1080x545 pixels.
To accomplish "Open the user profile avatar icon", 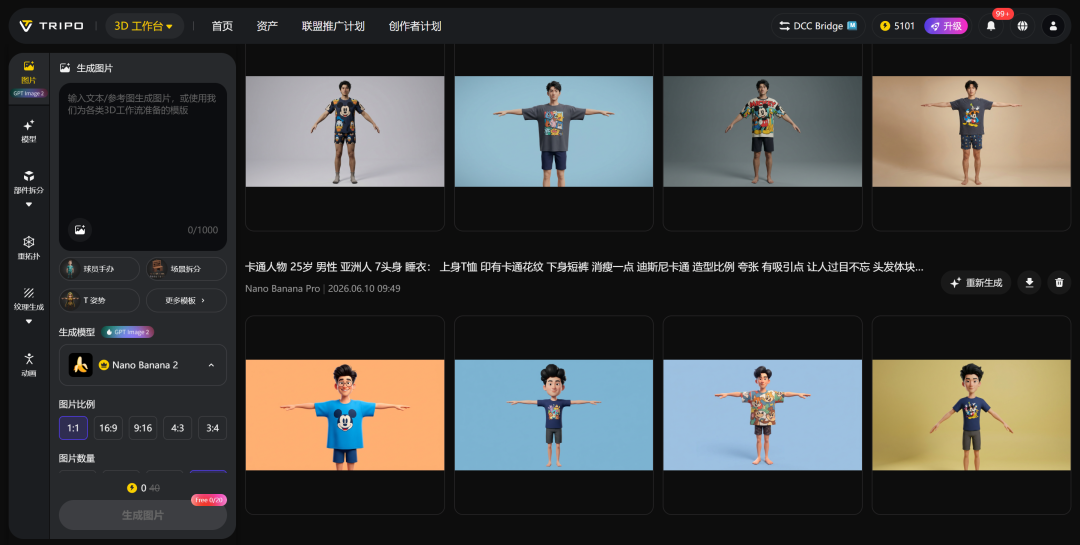I will [1052, 26].
